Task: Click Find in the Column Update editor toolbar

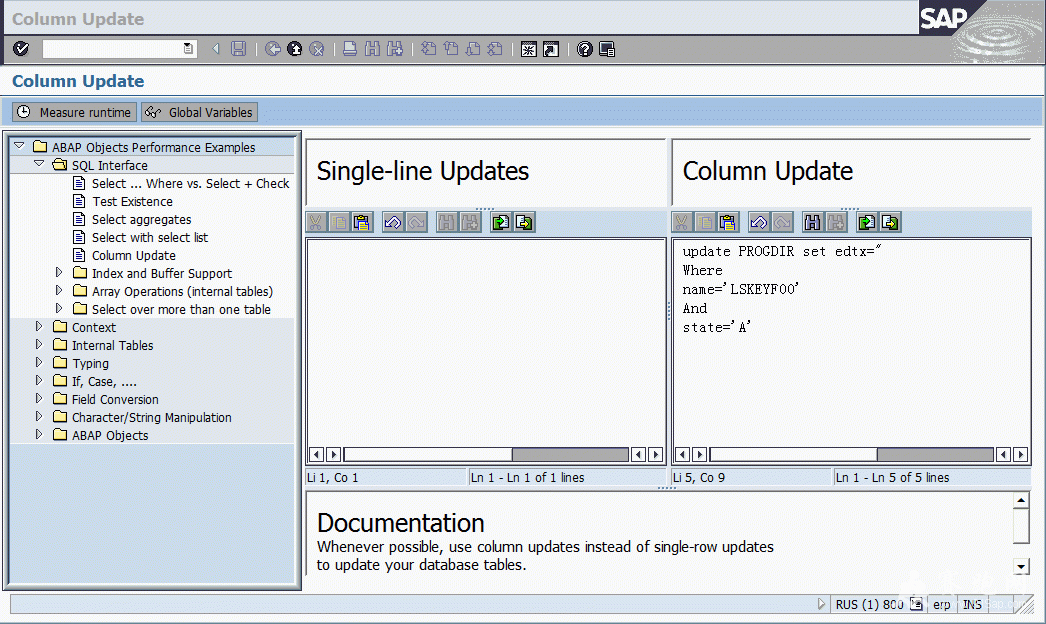Action: tap(813, 222)
